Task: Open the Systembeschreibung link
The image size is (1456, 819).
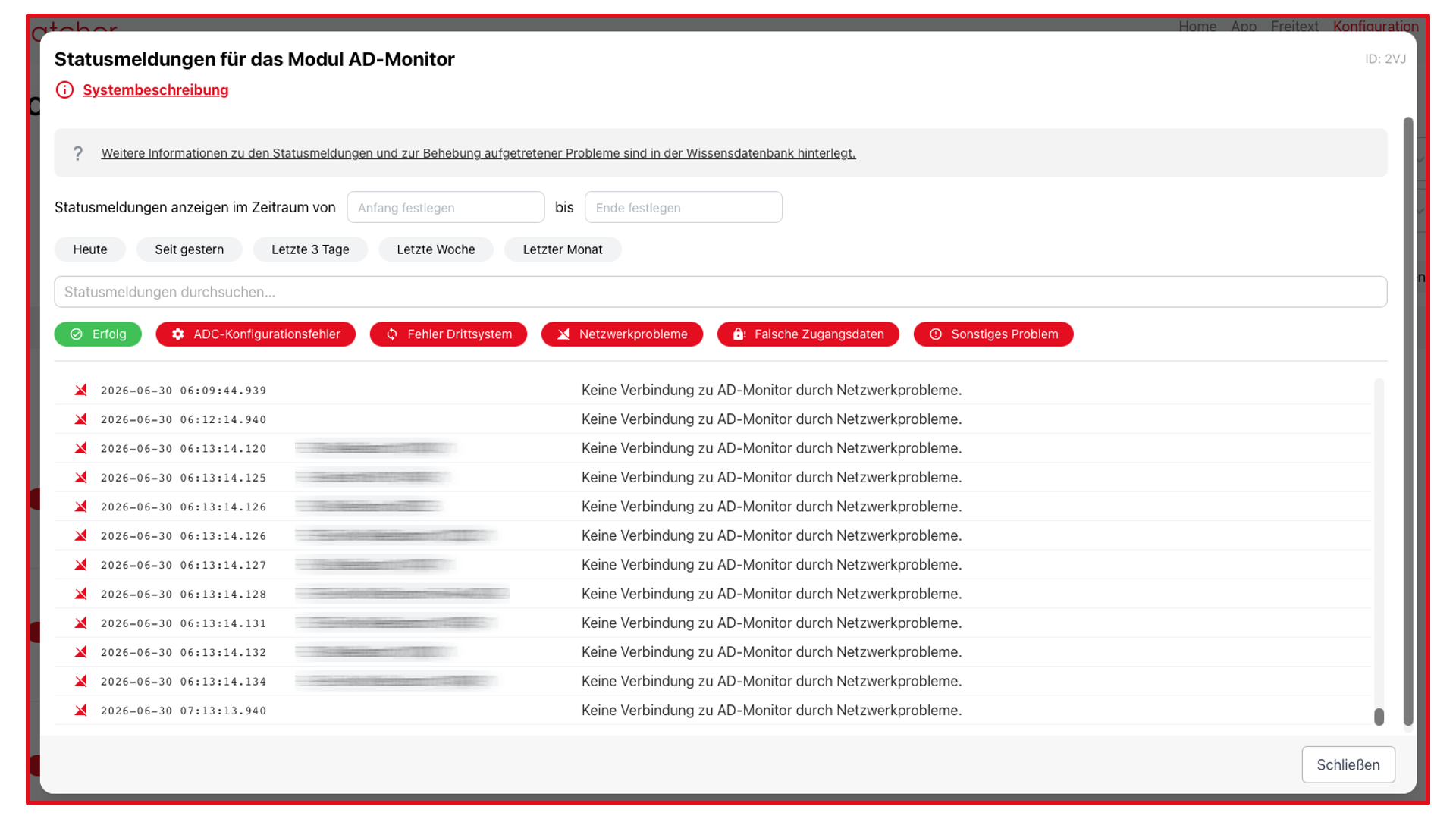Action: [155, 90]
